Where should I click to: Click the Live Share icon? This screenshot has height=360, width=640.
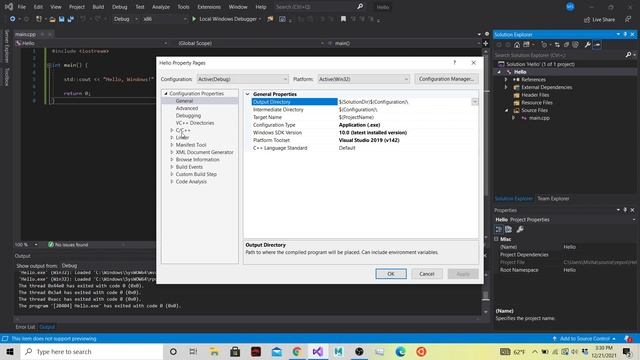click(x=587, y=20)
